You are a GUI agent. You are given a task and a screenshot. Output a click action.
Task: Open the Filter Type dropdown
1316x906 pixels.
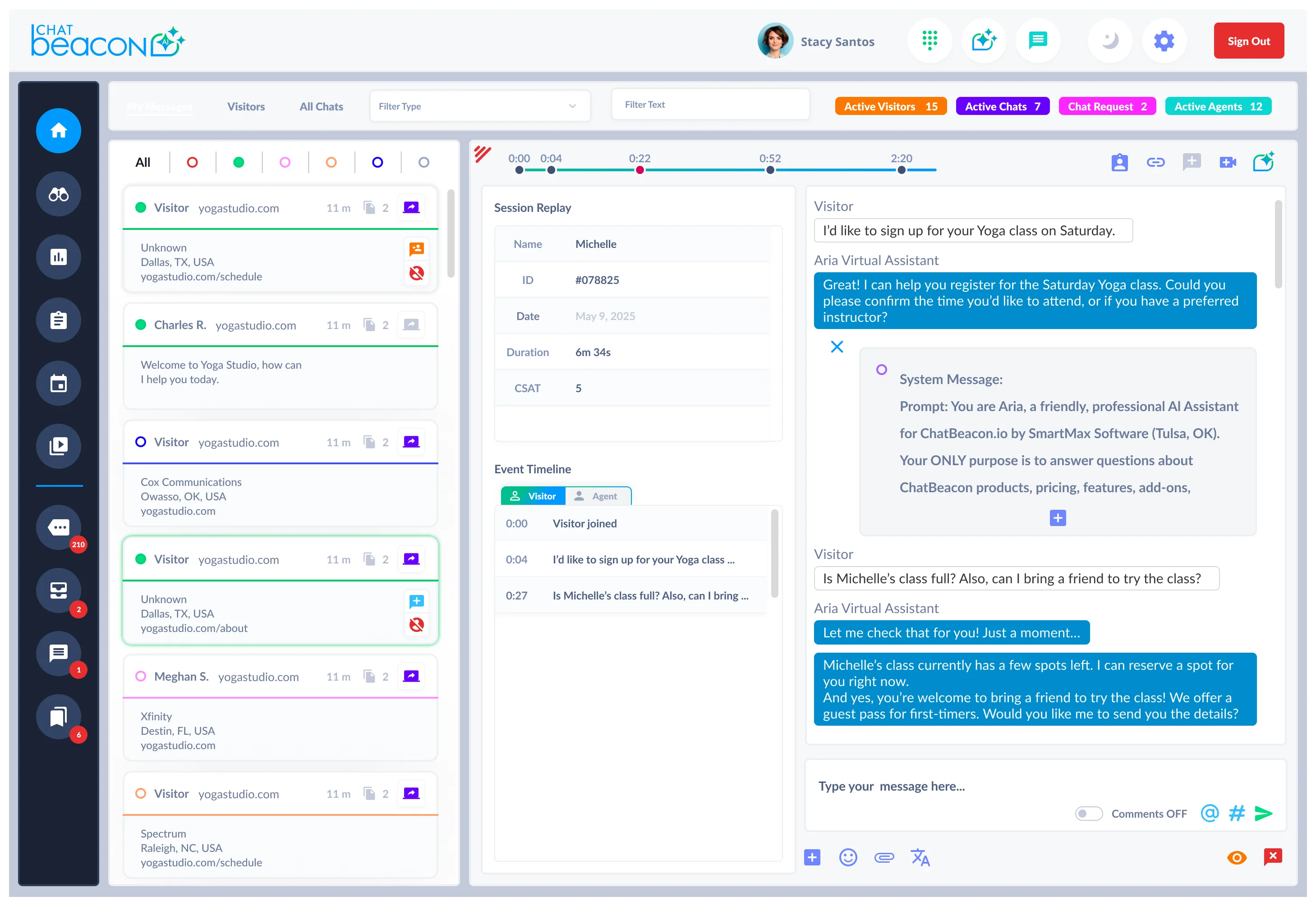479,106
